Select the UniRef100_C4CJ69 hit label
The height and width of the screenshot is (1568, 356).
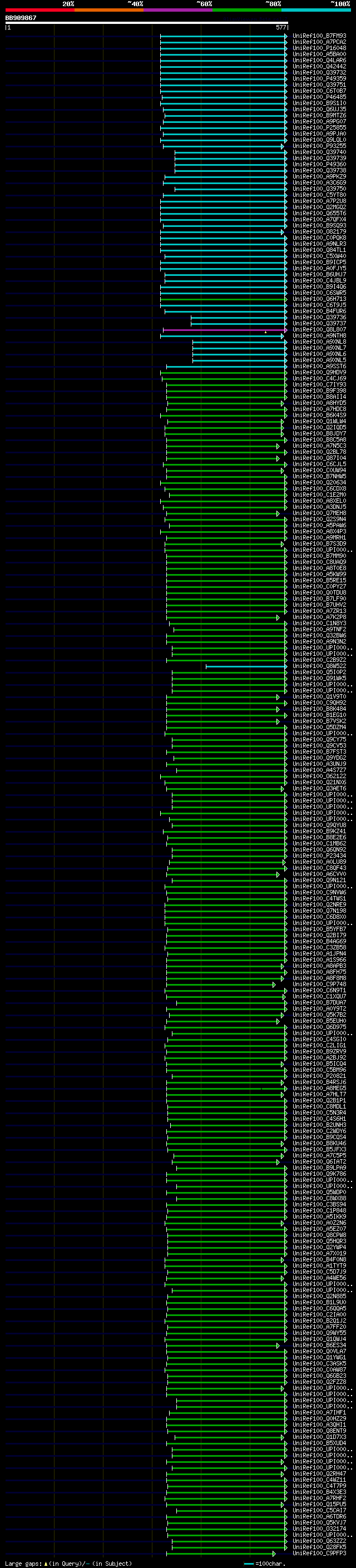(319, 379)
